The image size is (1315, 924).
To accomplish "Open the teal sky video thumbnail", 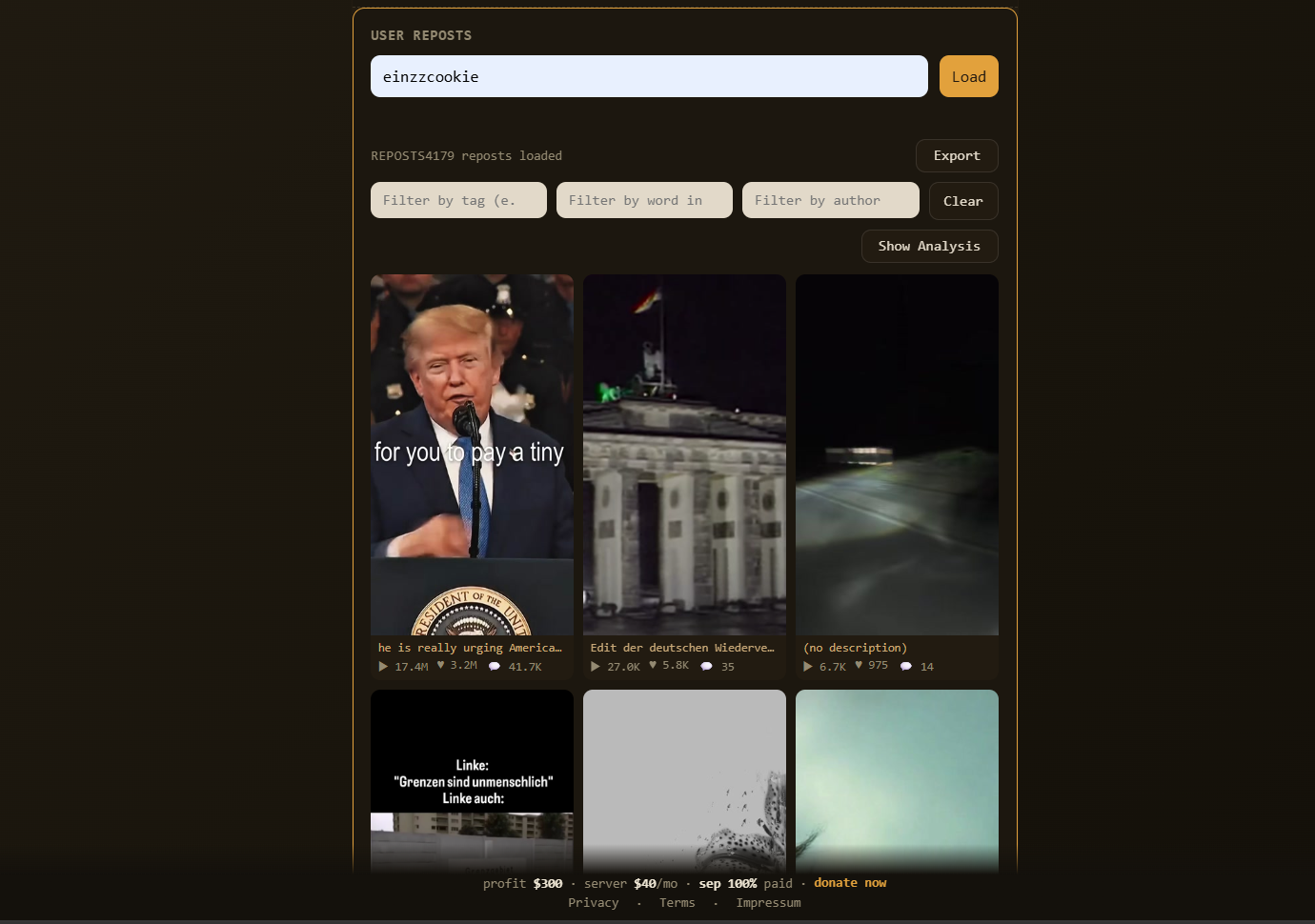I will coord(897,781).
